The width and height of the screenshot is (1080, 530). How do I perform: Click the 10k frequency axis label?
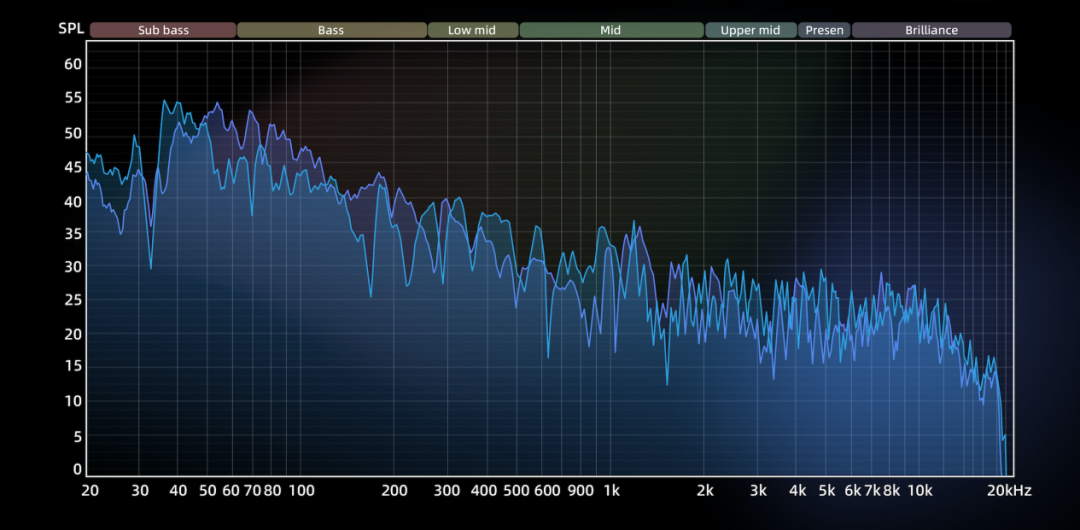click(x=920, y=491)
